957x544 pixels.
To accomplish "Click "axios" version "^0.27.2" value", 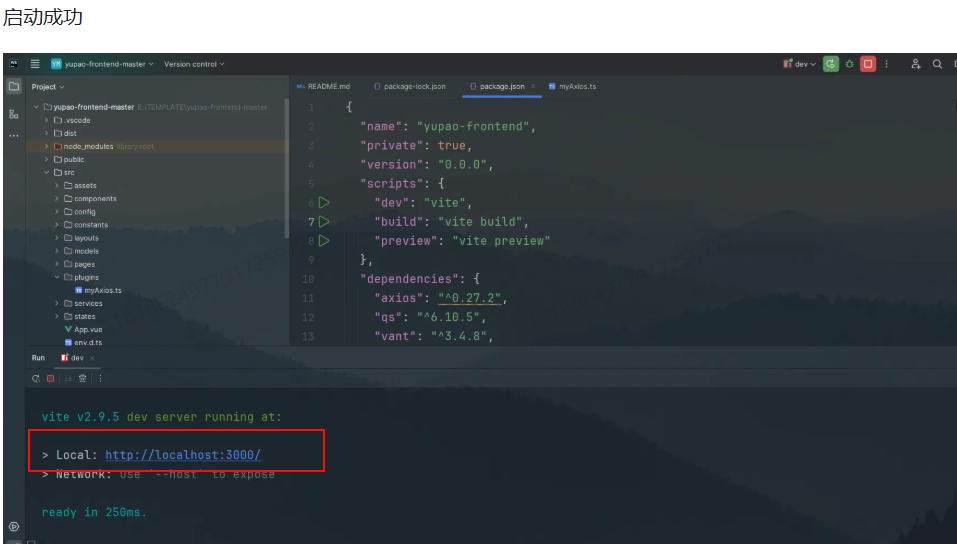I will [469, 298].
